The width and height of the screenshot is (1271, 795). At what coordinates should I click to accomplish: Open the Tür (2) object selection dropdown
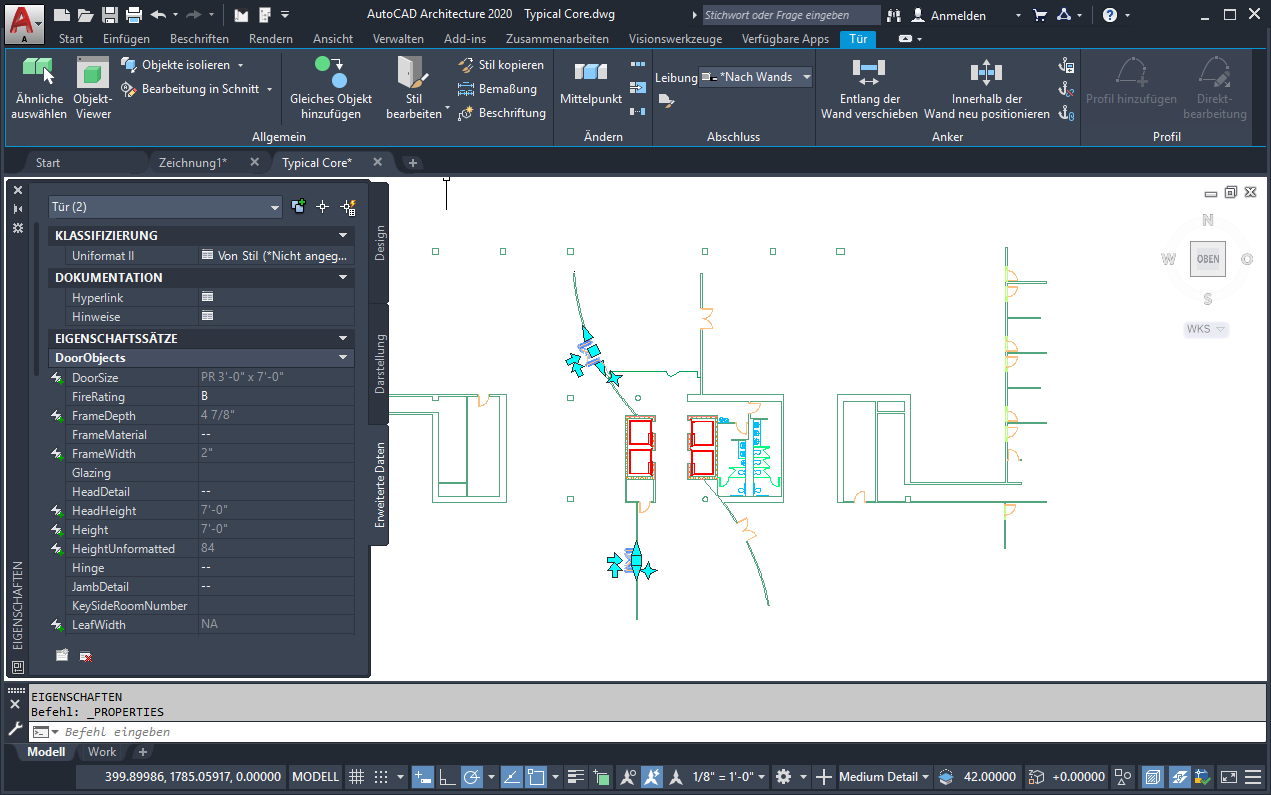click(x=166, y=207)
